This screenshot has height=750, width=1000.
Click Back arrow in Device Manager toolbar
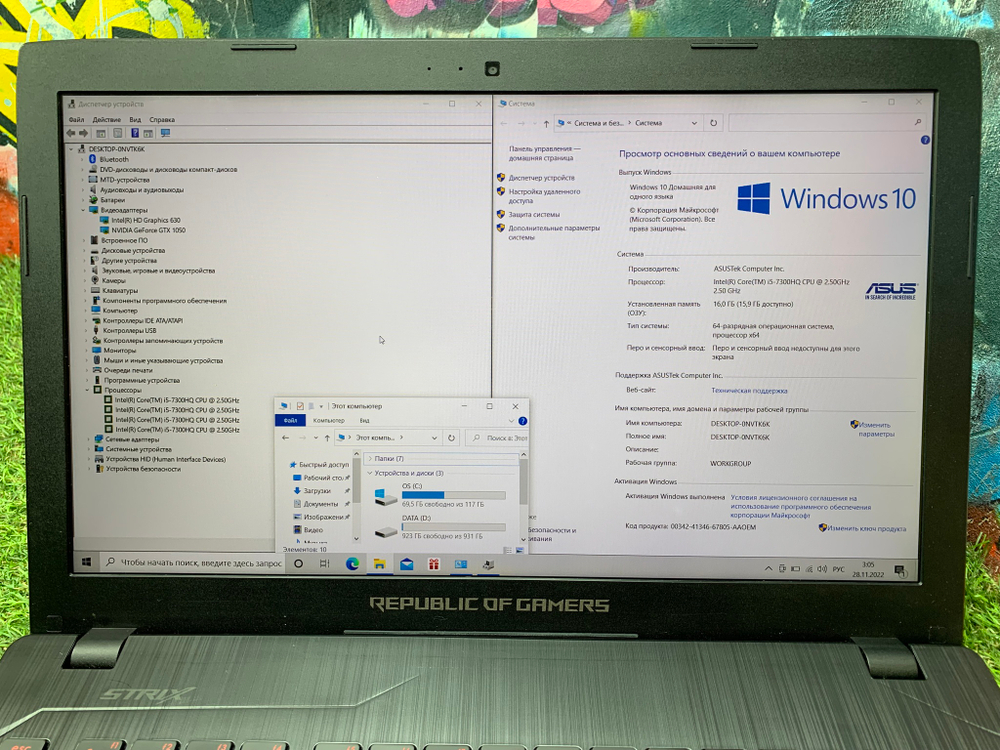click(x=71, y=133)
